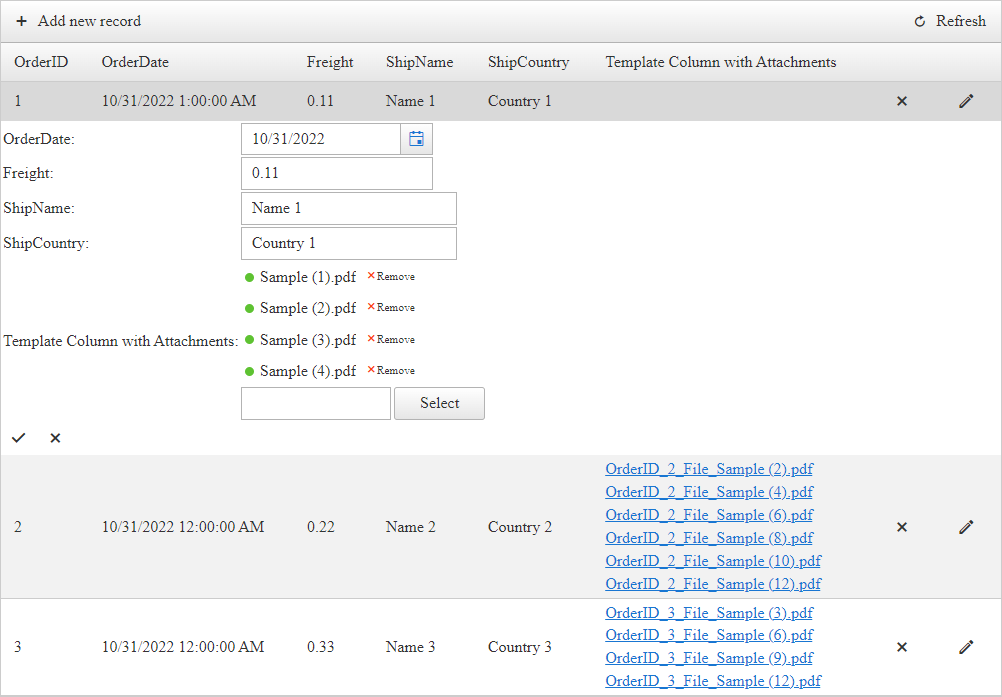Screen dimensions: 1002x697
Task: Click the Country 1 grid cell in row 1
Action: 520,101
